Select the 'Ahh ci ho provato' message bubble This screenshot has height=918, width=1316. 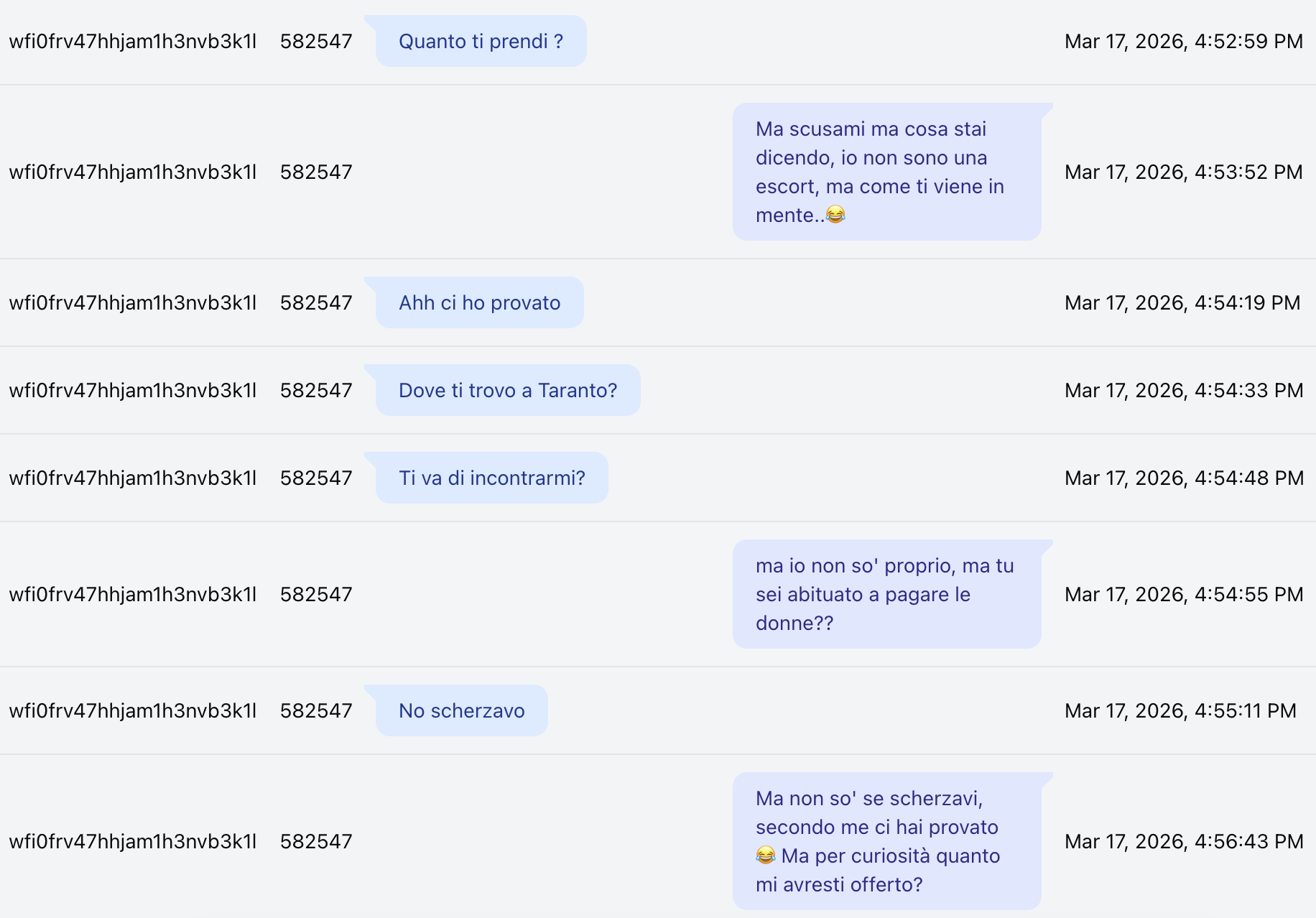(479, 303)
